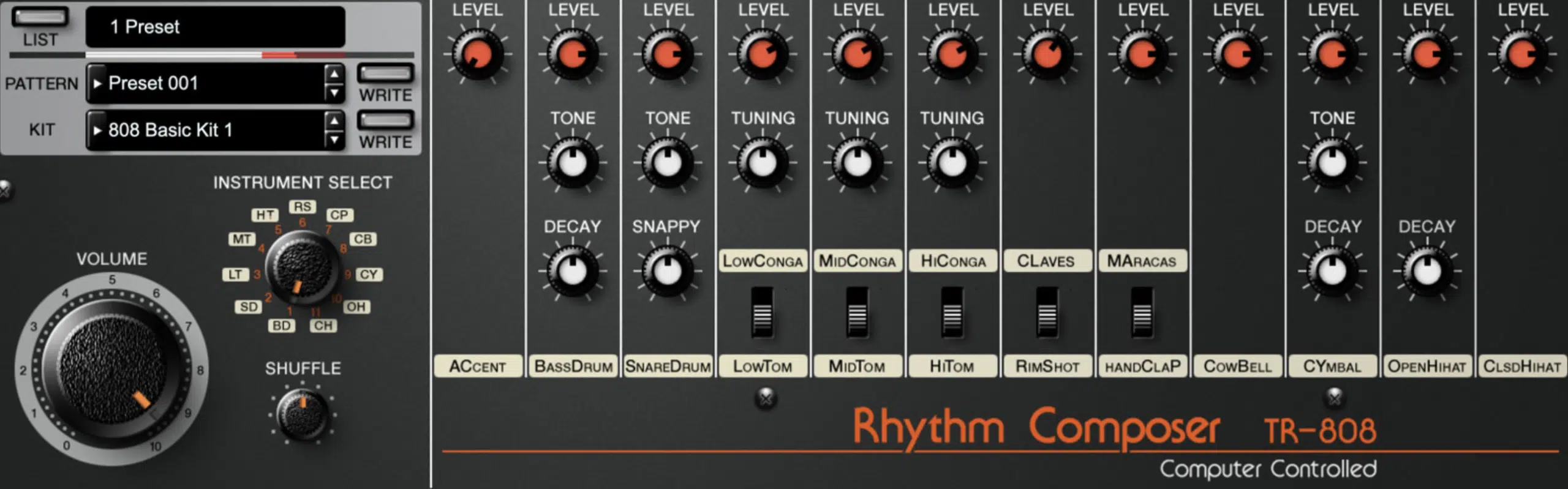Click the HiTom LEVEL knob

pyautogui.click(x=952, y=54)
